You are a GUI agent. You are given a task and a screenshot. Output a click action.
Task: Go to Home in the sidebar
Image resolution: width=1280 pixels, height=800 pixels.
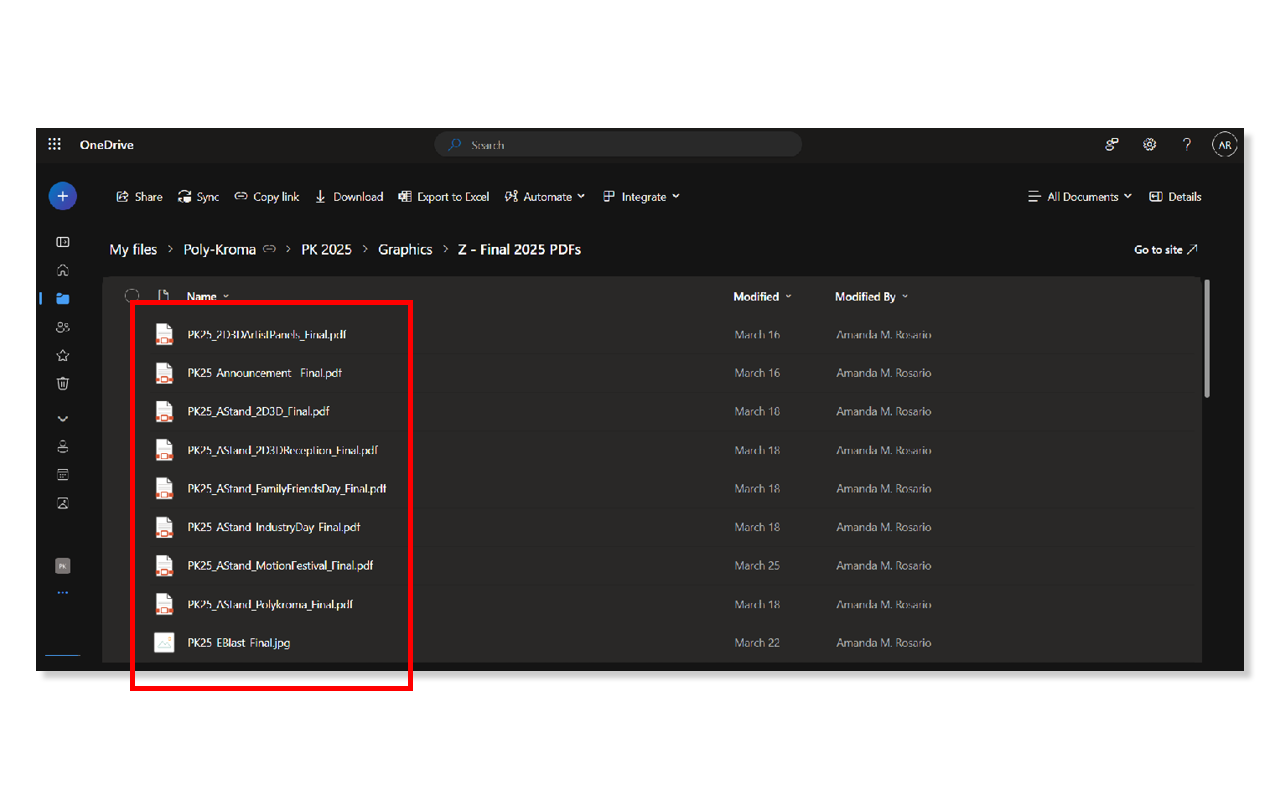click(x=63, y=270)
